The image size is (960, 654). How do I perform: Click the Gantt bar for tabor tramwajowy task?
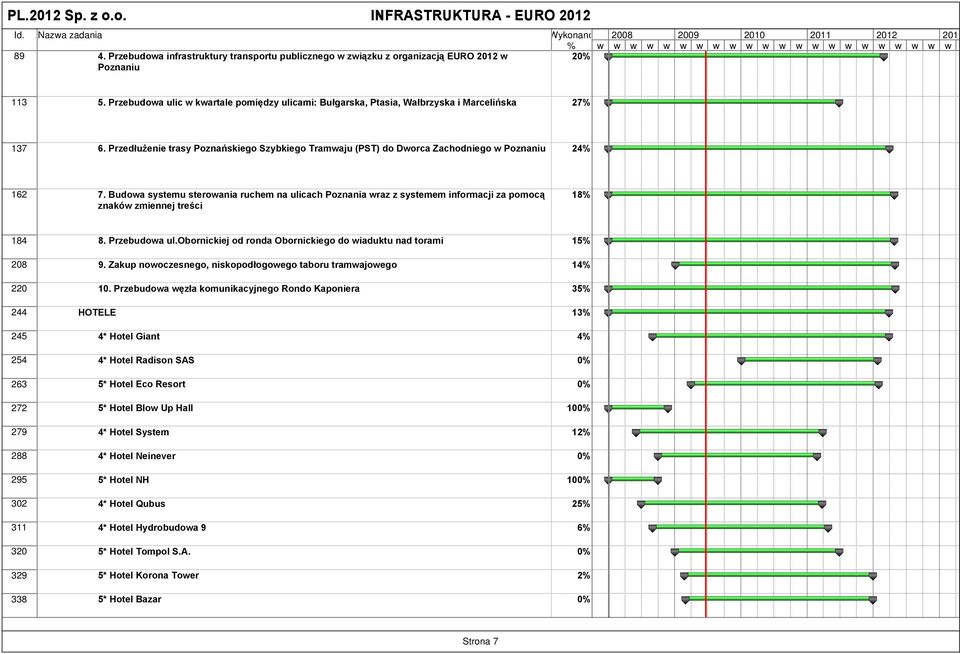pyautogui.click(x=785, y=265)
